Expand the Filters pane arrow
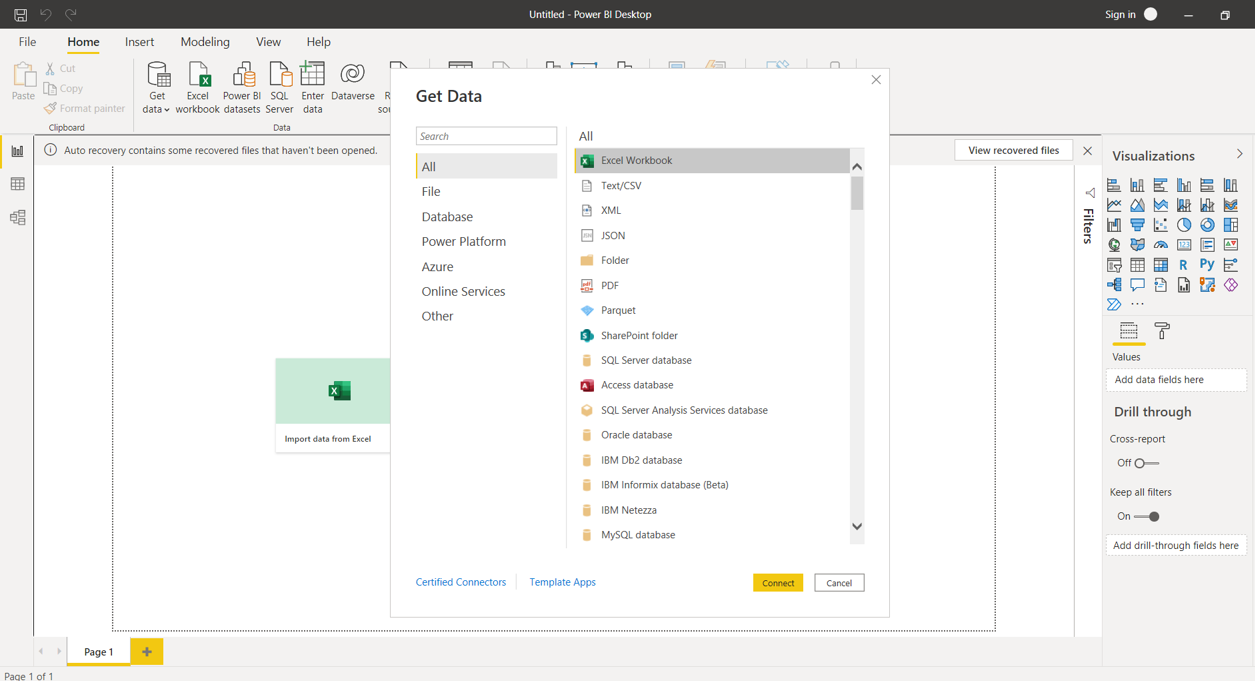 click(x=1089, y=193)
